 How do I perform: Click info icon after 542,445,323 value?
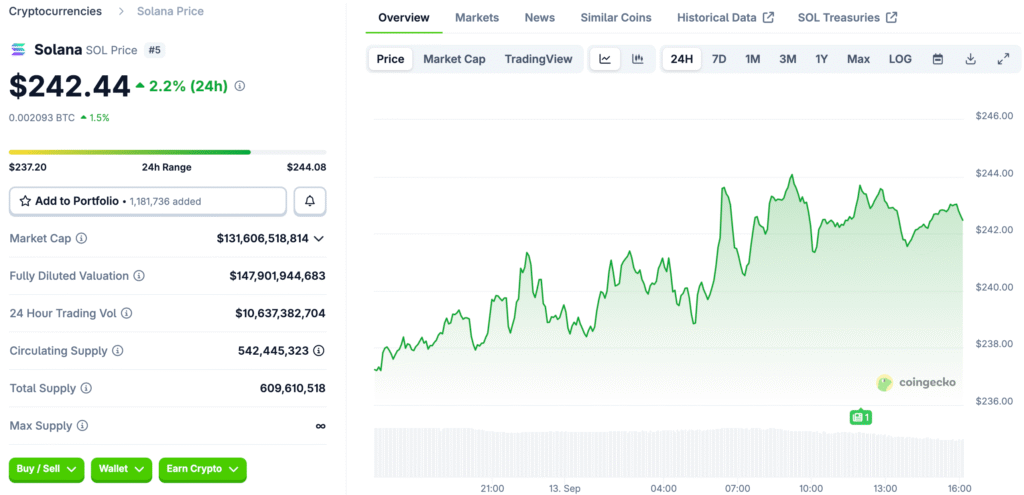click(319, 351)
